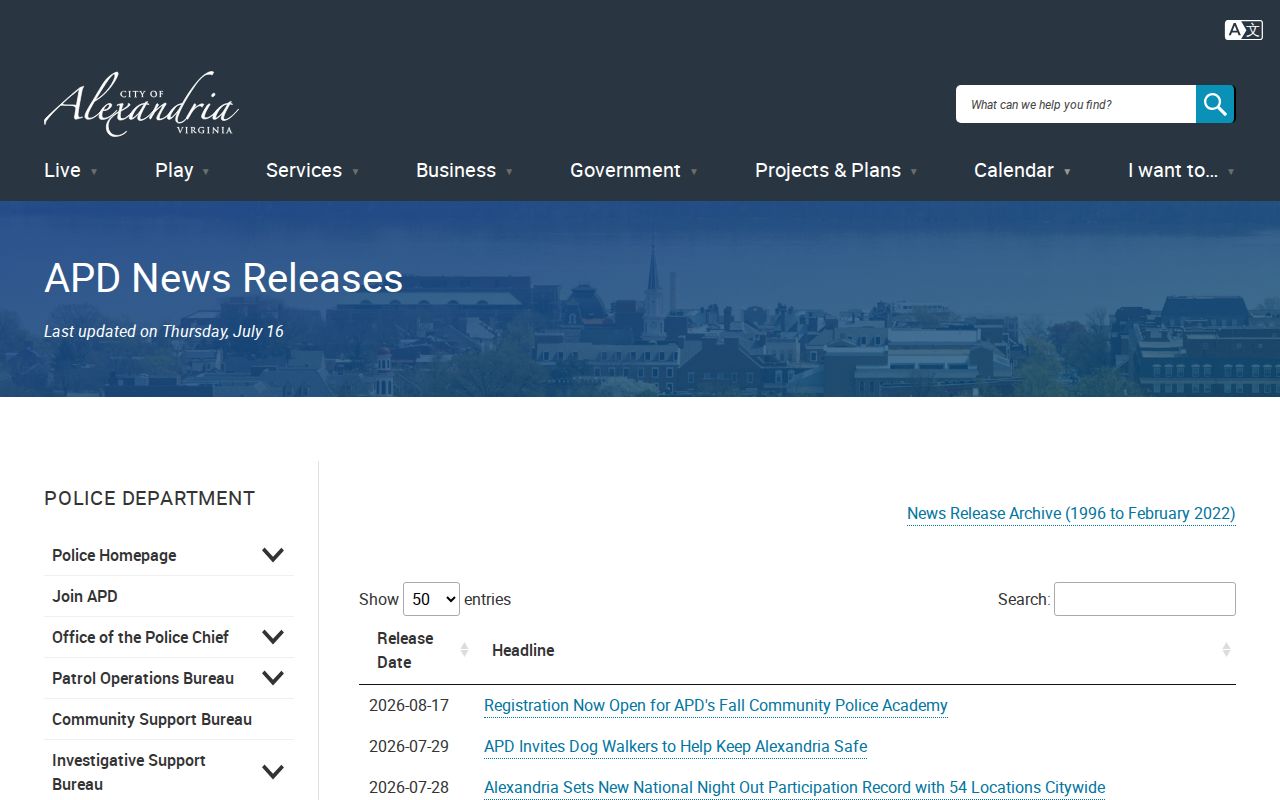
Task: Open Patrol Operations Bureau sidebar link
Action: point(143,678)
